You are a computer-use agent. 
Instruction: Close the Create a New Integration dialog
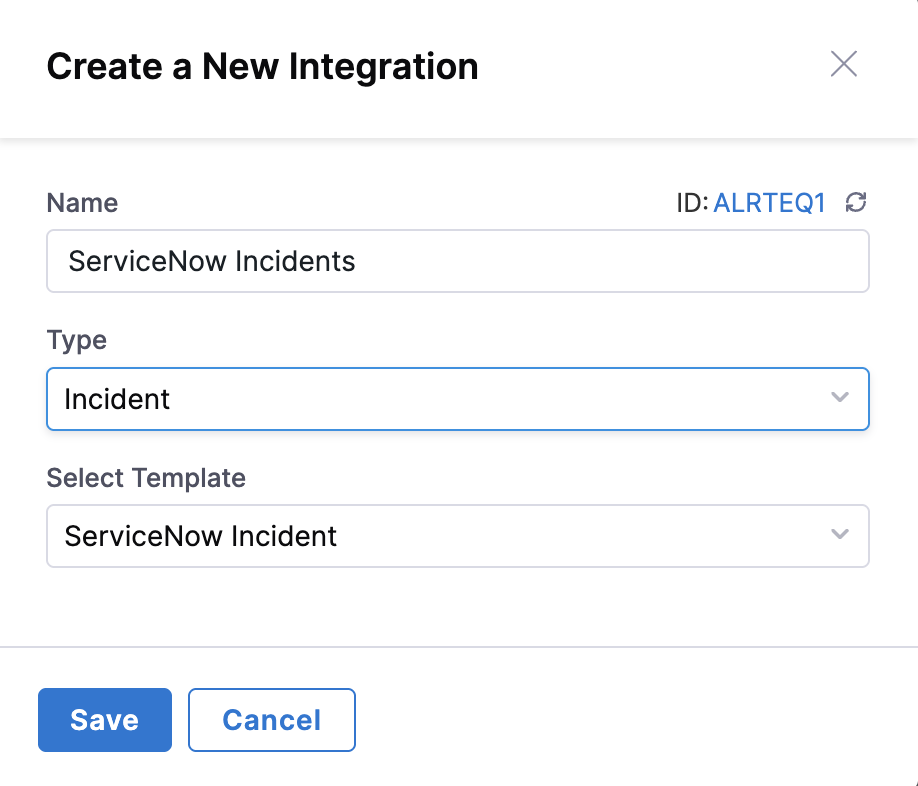844,65
